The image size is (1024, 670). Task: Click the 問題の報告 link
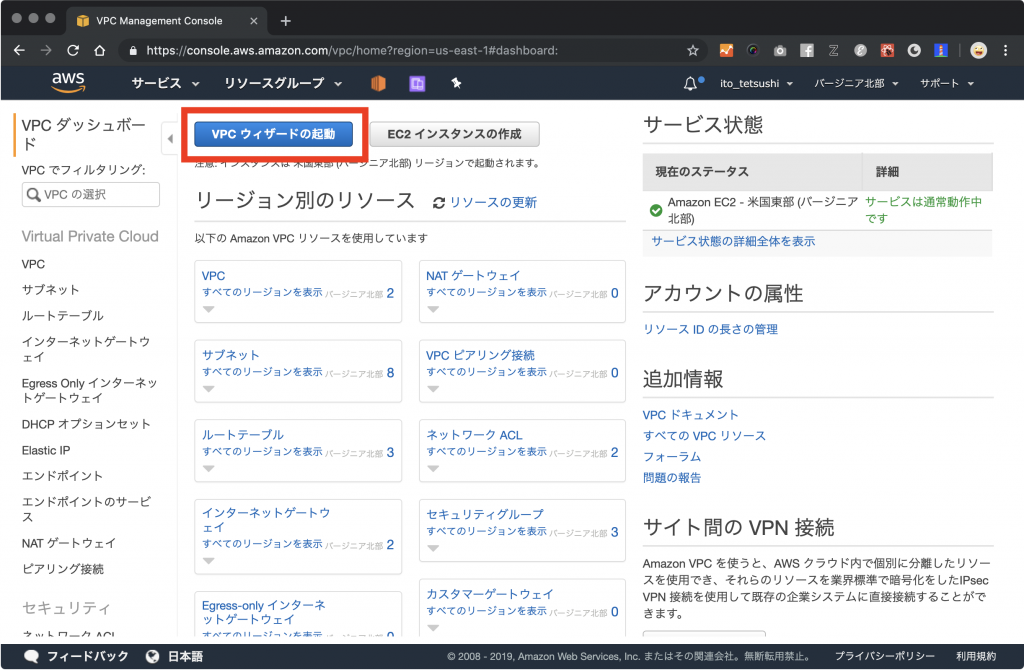[672, 477]
